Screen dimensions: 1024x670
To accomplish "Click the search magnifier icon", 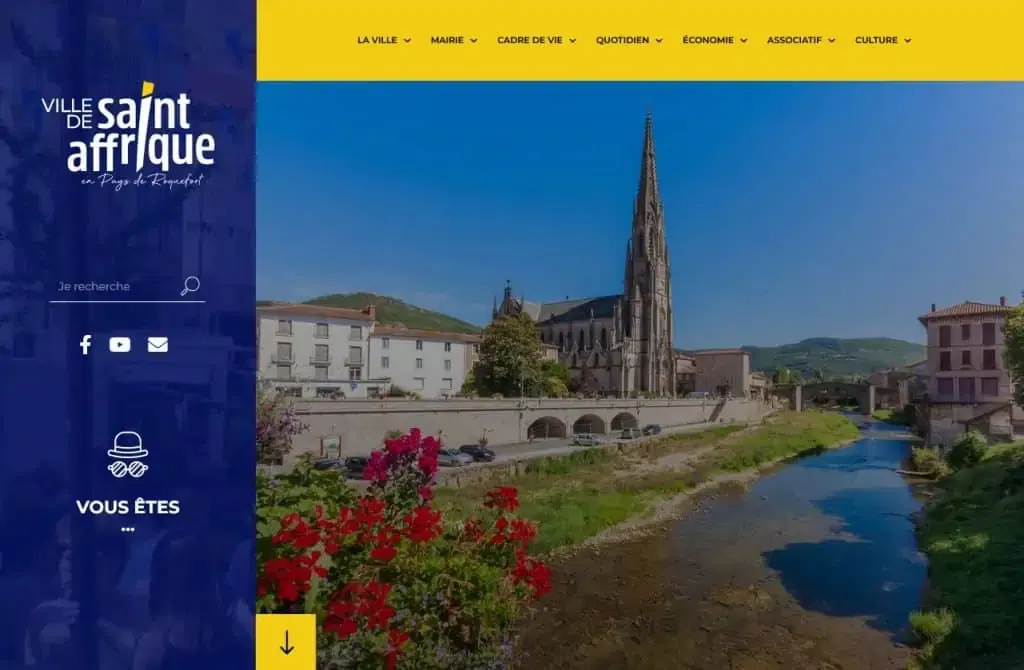I will [x=188, y=286].
